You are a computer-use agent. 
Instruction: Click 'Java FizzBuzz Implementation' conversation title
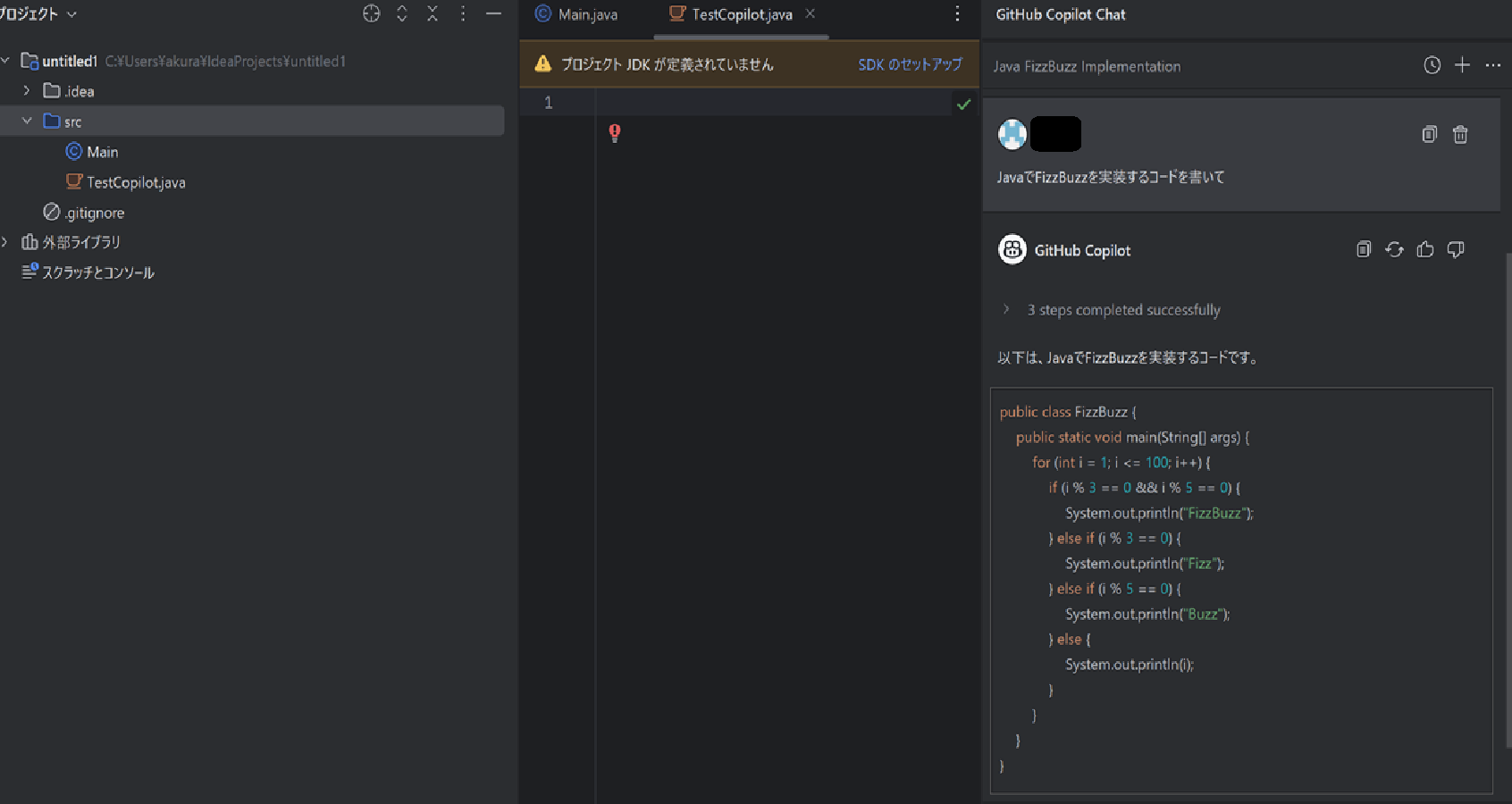[1087, 66]
